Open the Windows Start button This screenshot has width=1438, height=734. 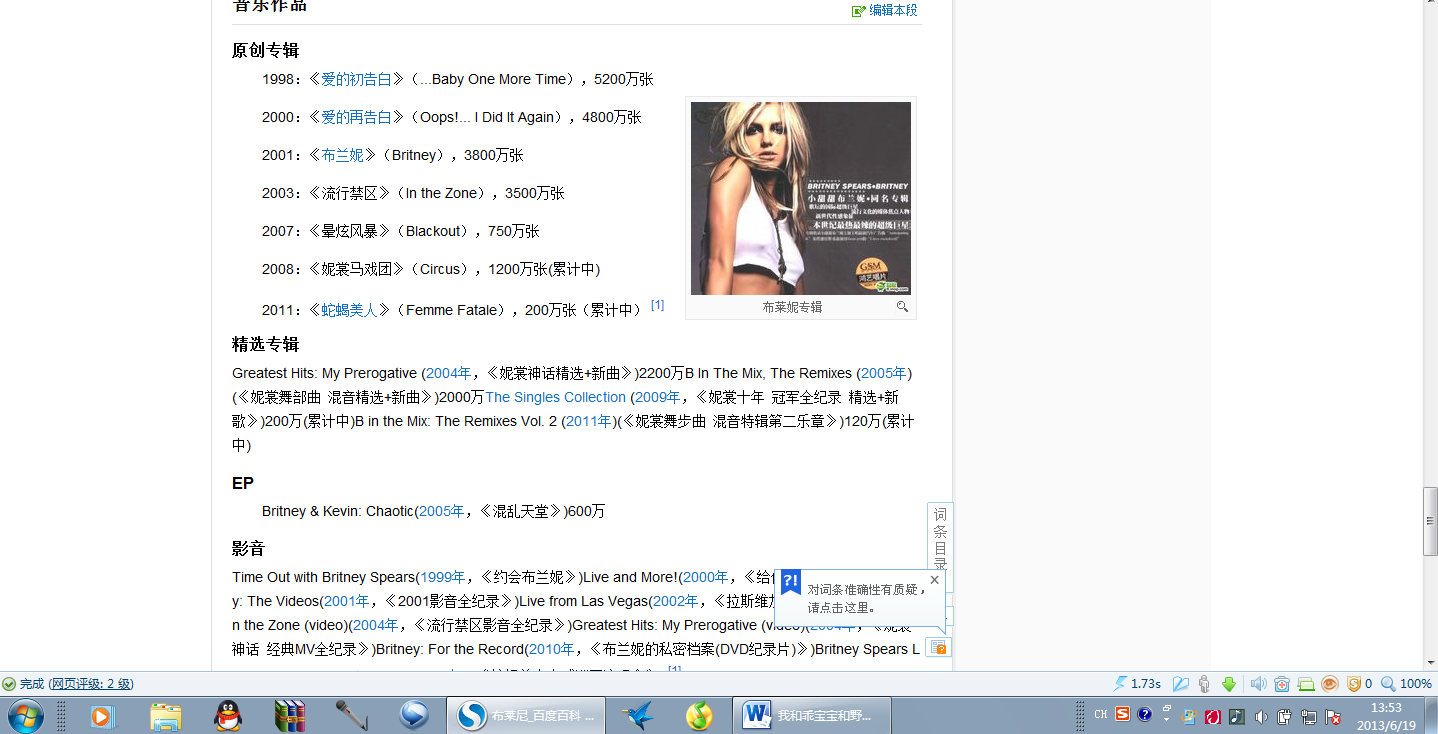point(25,716)
